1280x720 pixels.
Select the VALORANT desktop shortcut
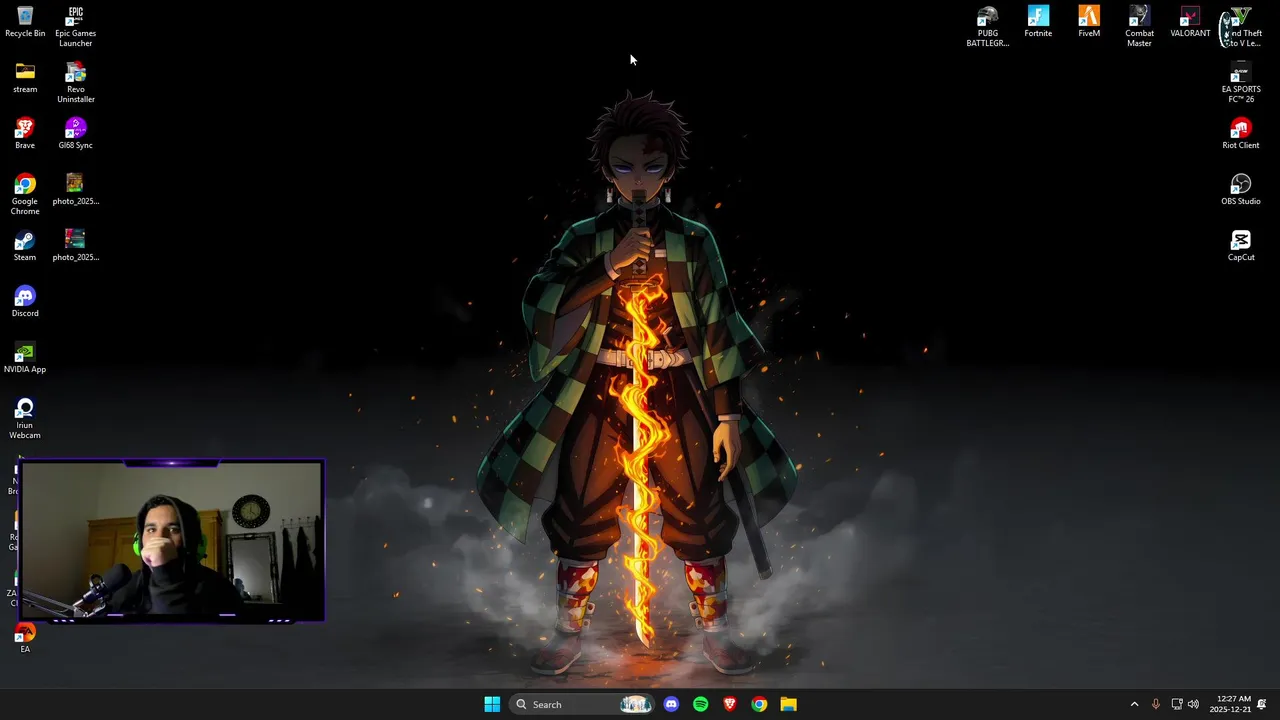coord(1190,22)
